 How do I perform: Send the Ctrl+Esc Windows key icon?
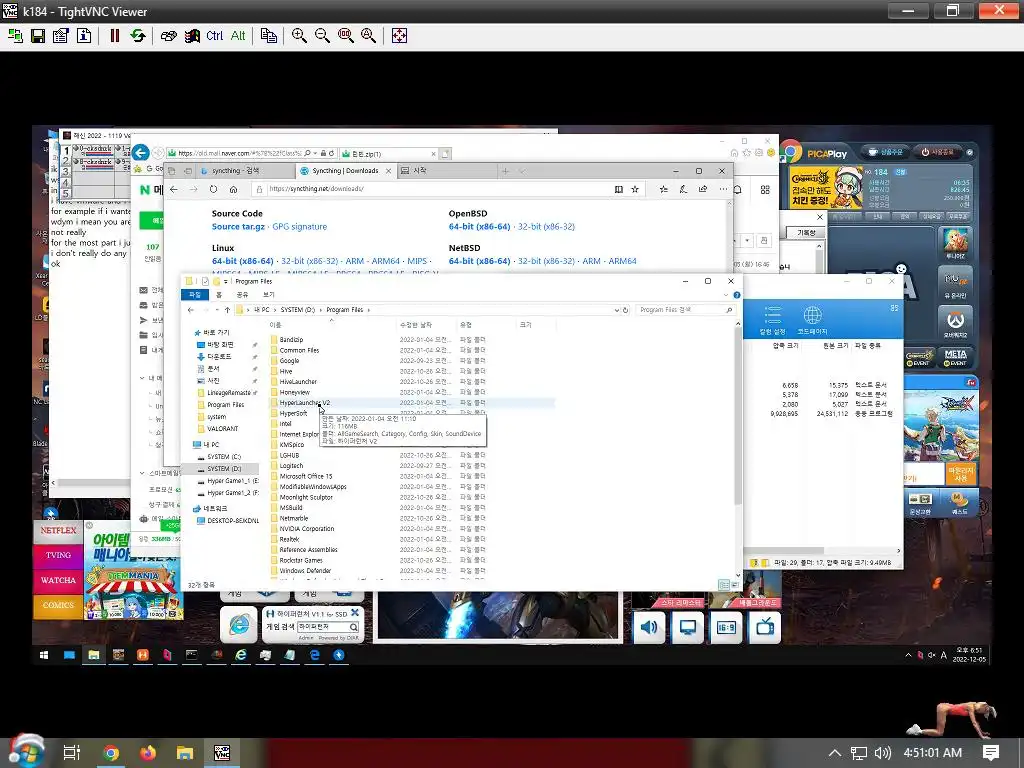191,36
